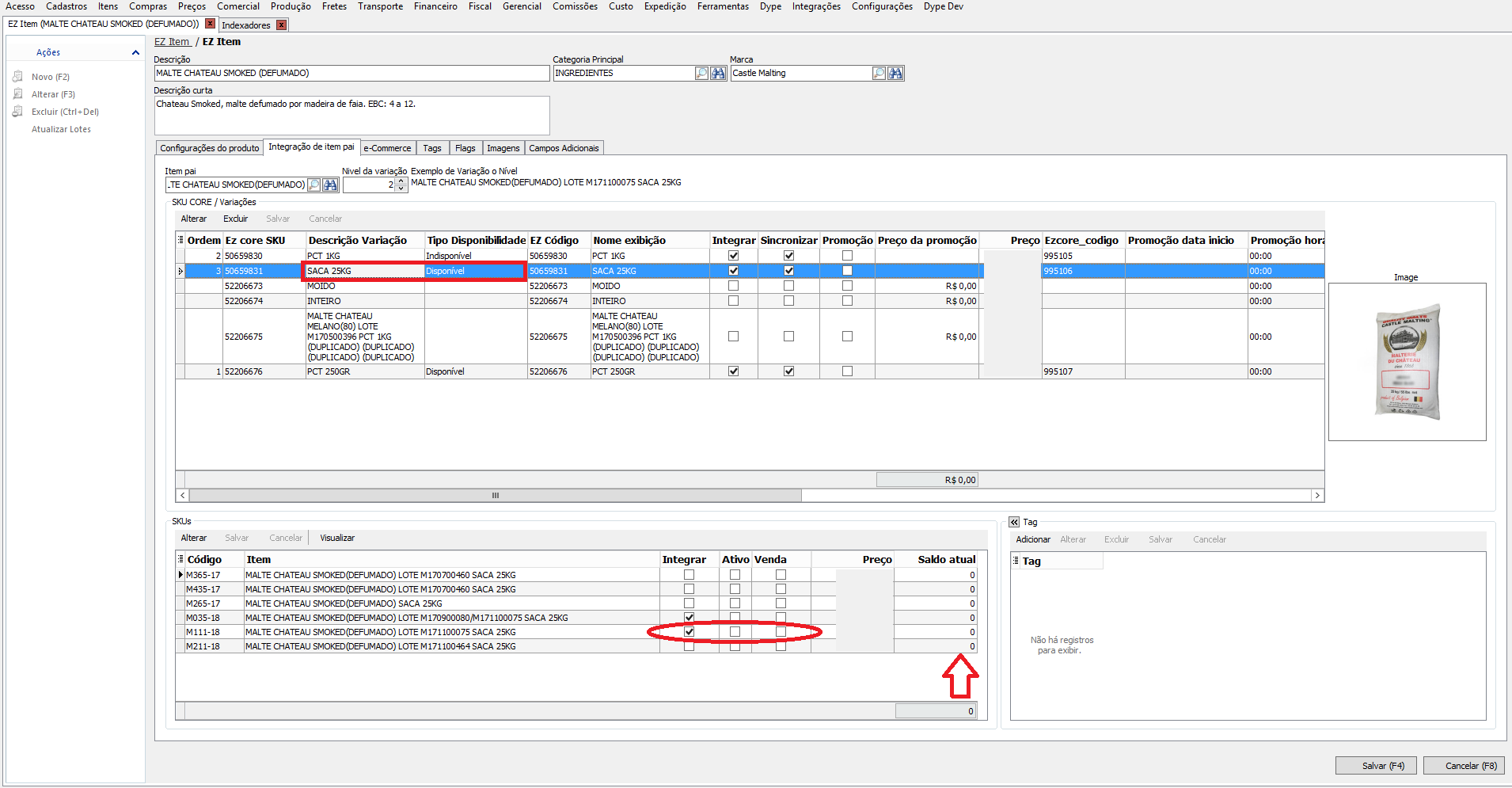
Task: Toggle Promoção checkbox for PCT 1KG row
Action: tap(847, 256)
